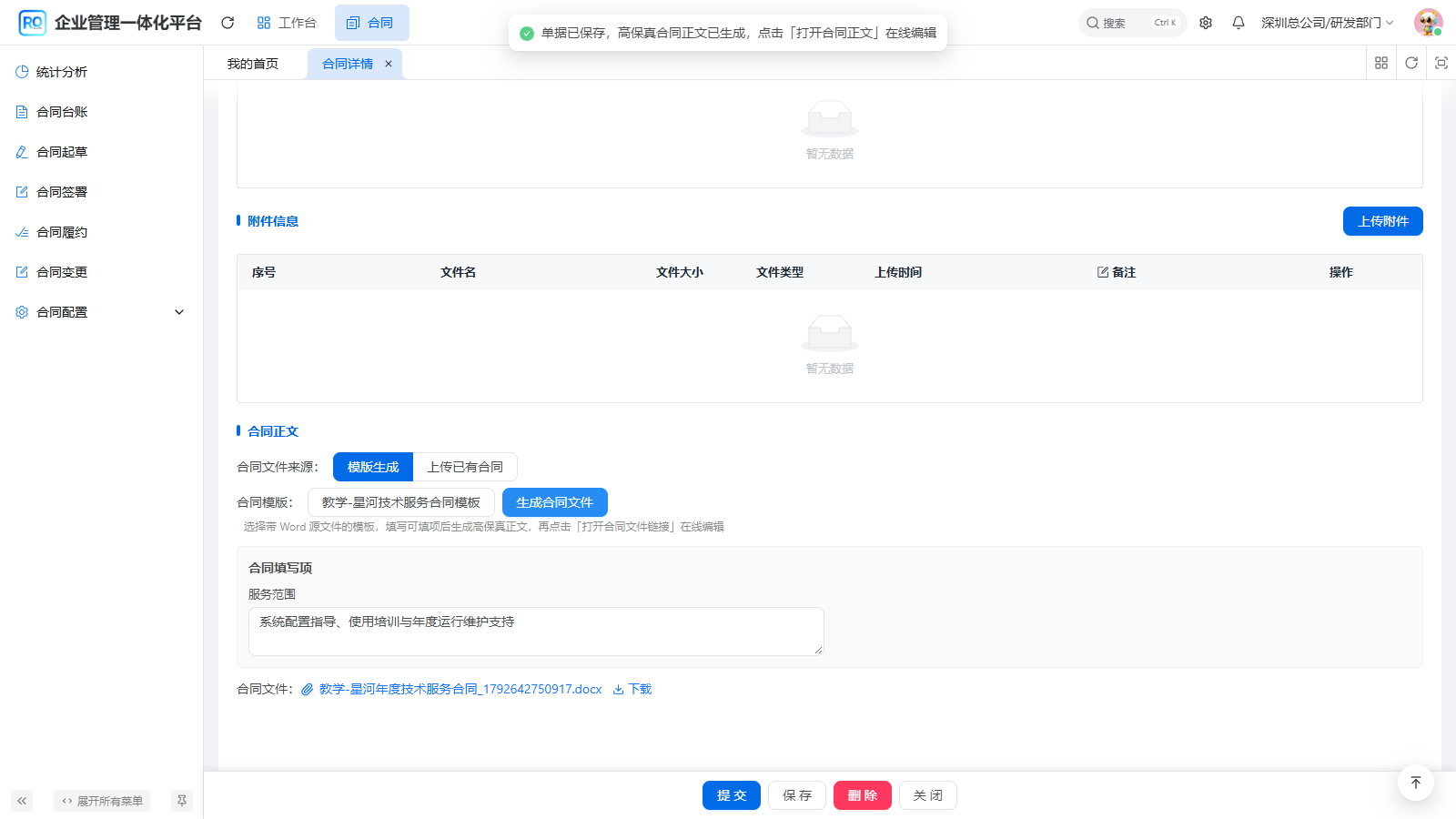Click the 服务范围 text area

(x=536, y=632)
